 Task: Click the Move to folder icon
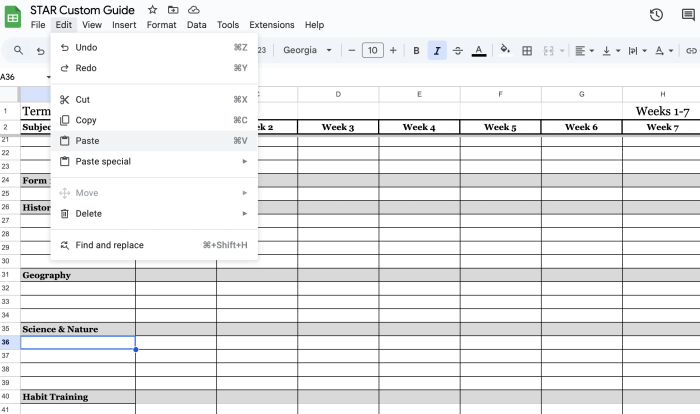pos(173,9)
